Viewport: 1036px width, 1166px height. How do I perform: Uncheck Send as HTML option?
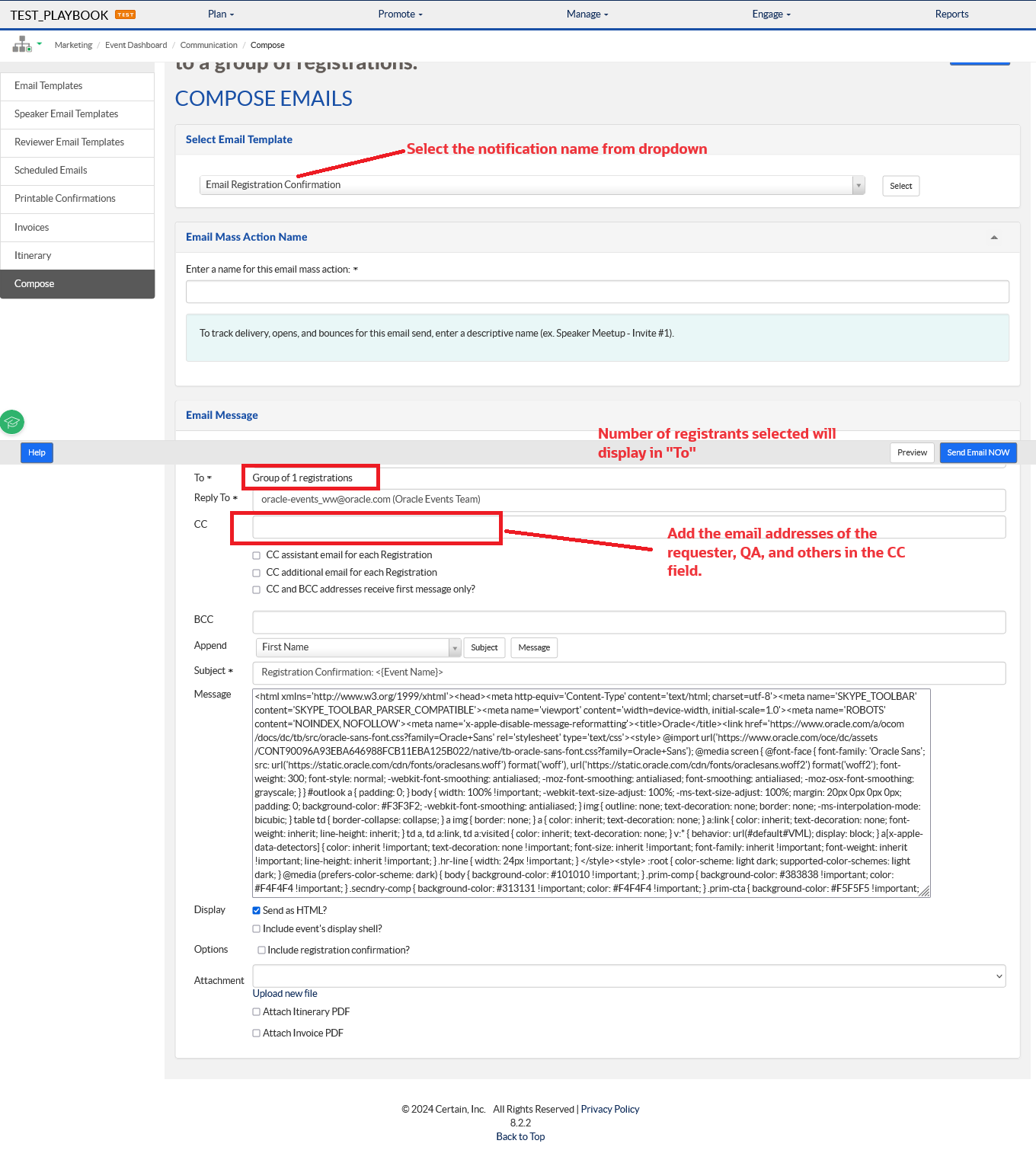tap(257, 911)
